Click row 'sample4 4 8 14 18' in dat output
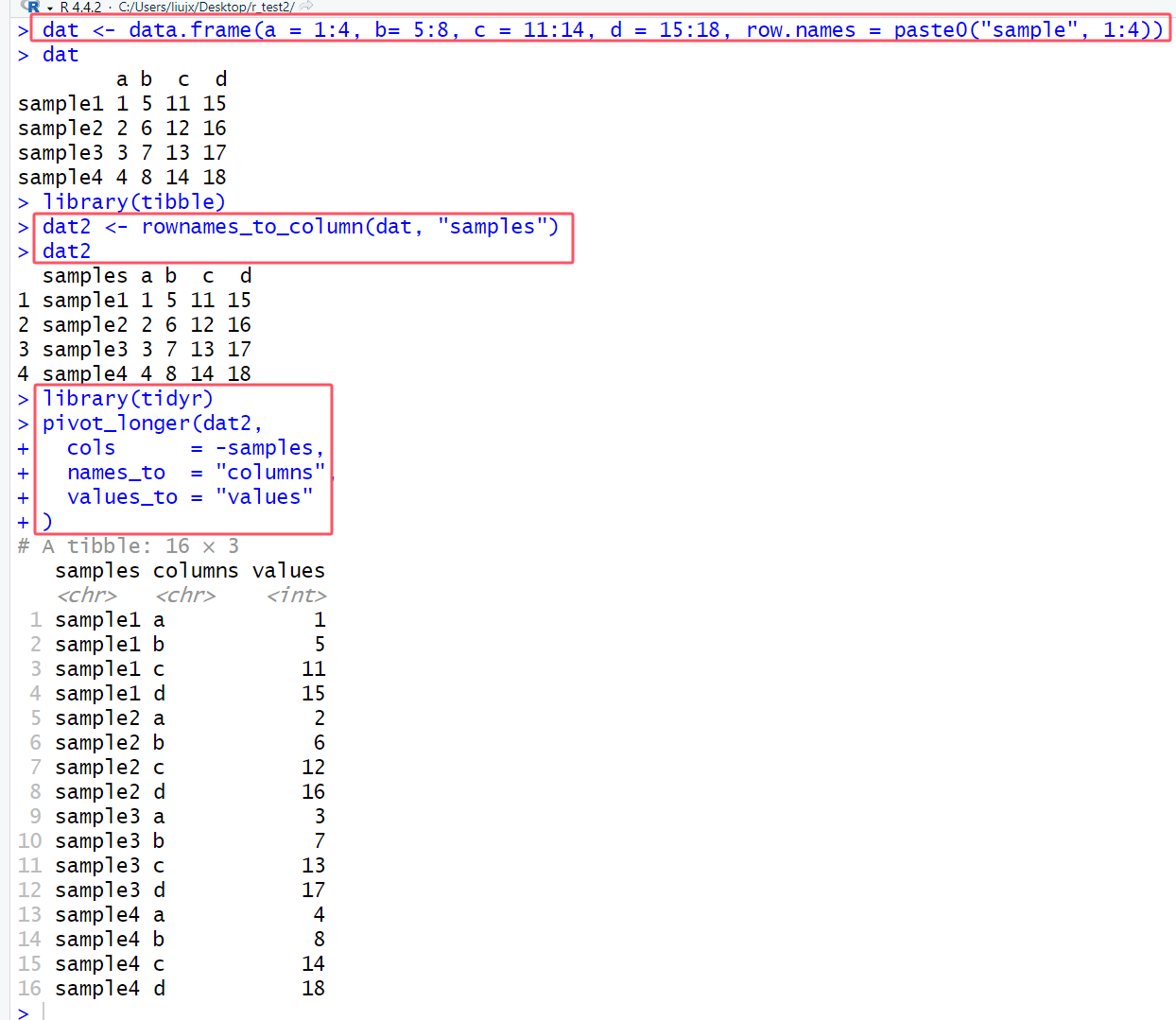The image size is (1176, 1020). click(x=122, y=178)
